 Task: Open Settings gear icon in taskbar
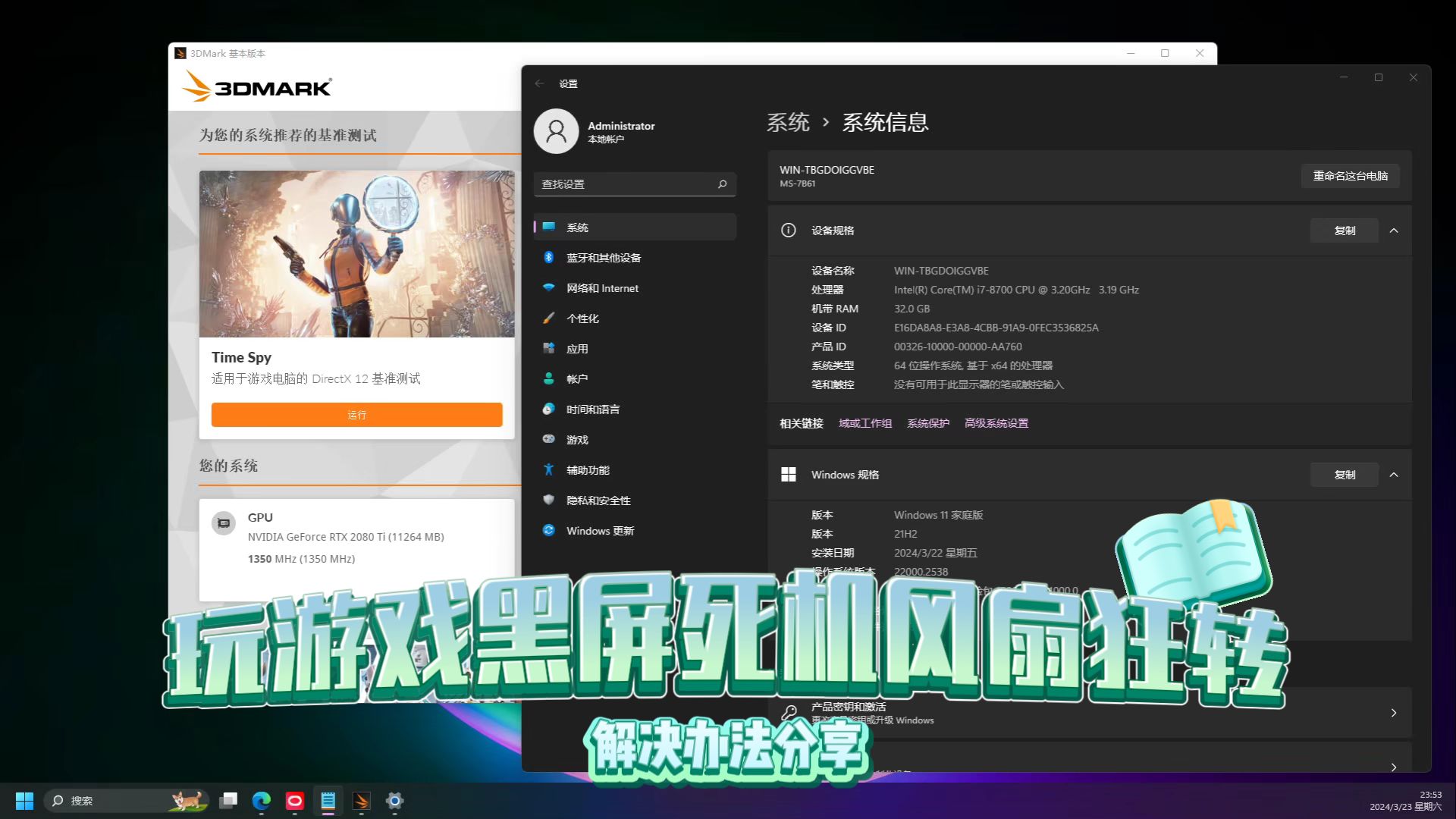[x=394, y=801]
